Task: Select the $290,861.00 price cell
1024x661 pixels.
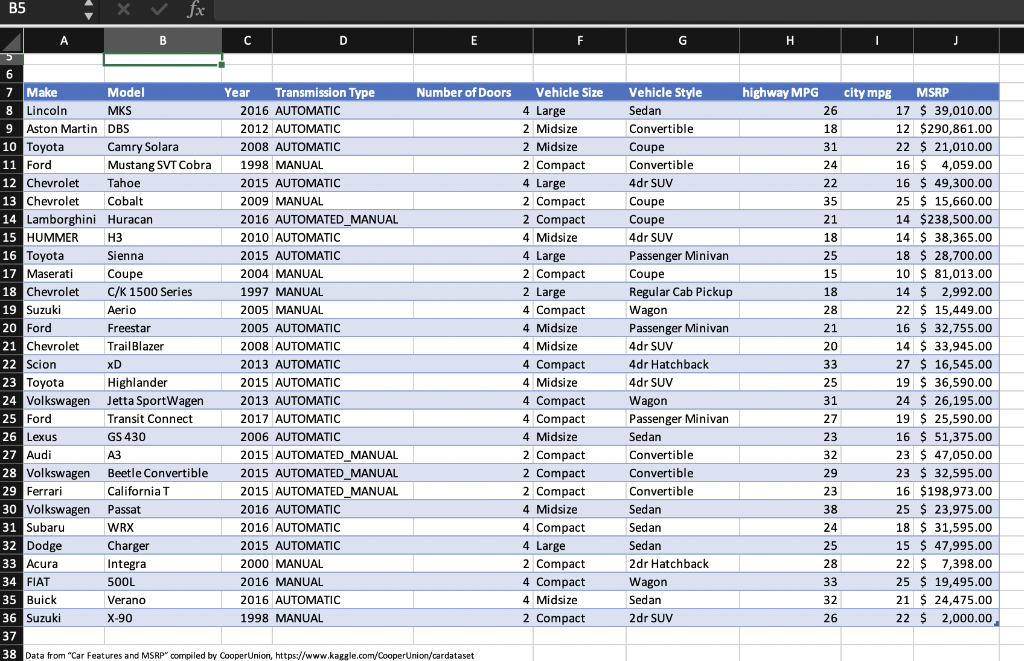Action: coord(955,128)
